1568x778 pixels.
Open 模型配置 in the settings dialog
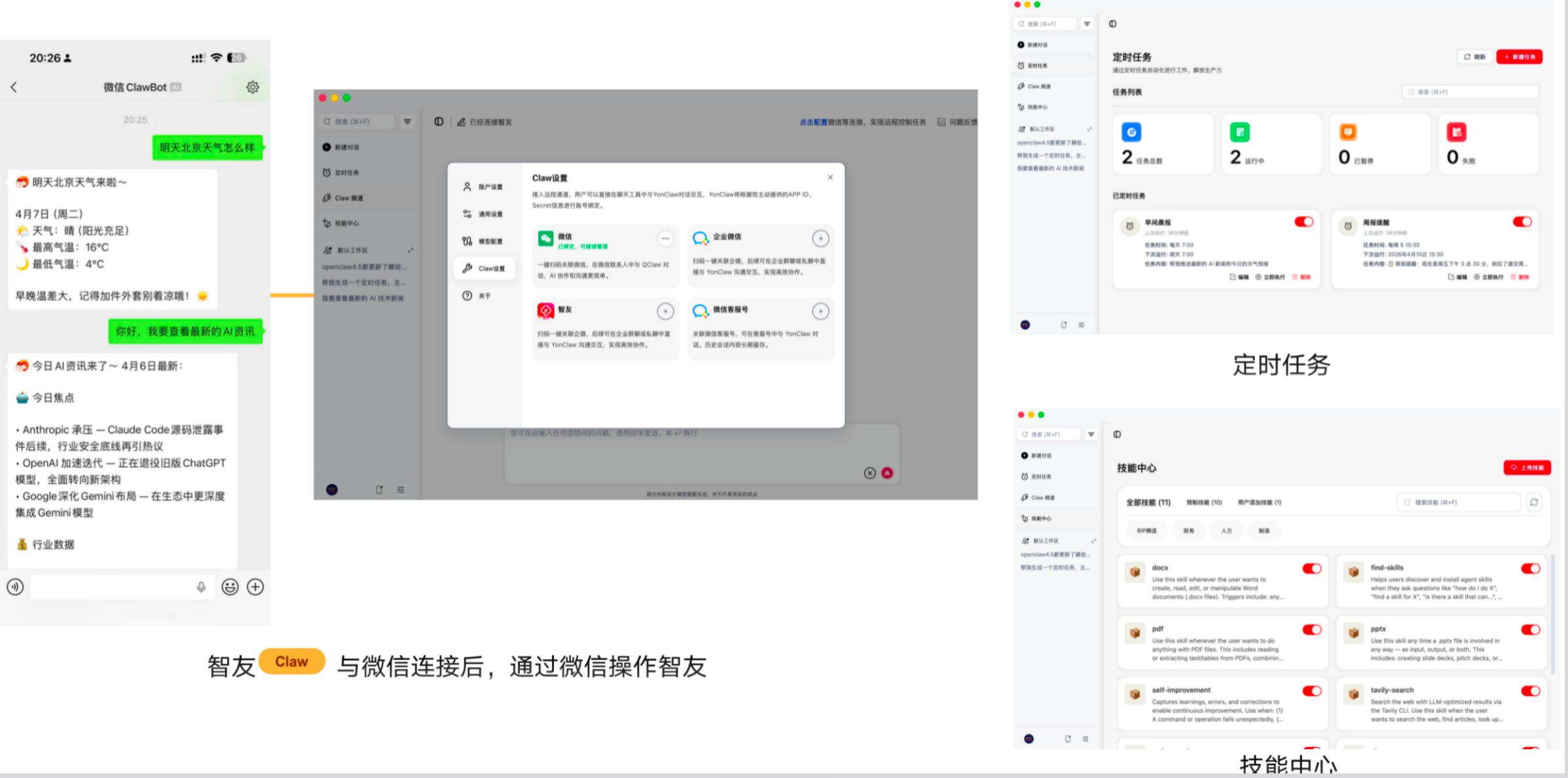coord(485,241)
